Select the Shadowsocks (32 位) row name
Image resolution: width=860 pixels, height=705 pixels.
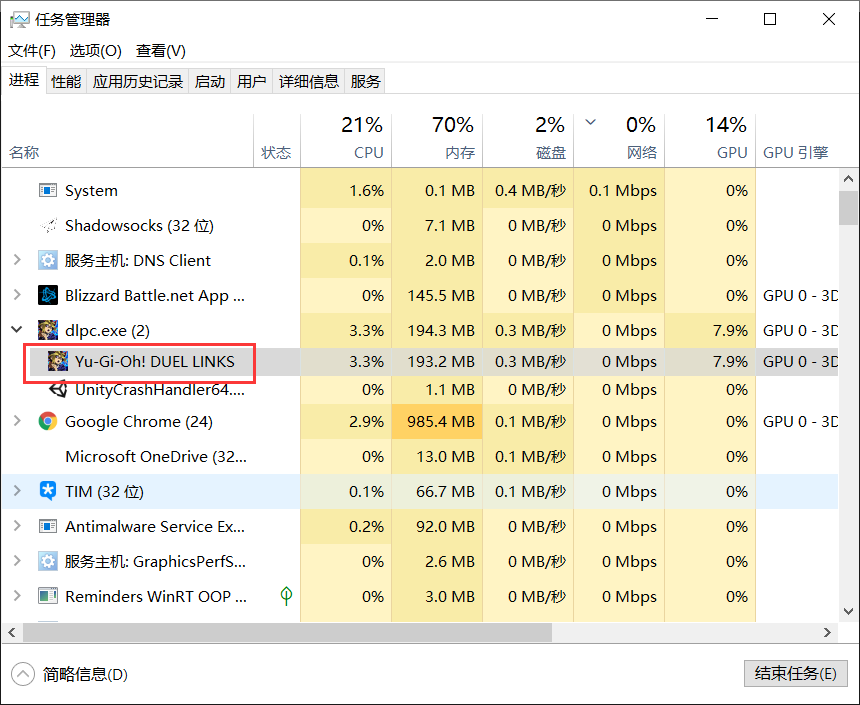pyautogui.click(x=139, y=225)
